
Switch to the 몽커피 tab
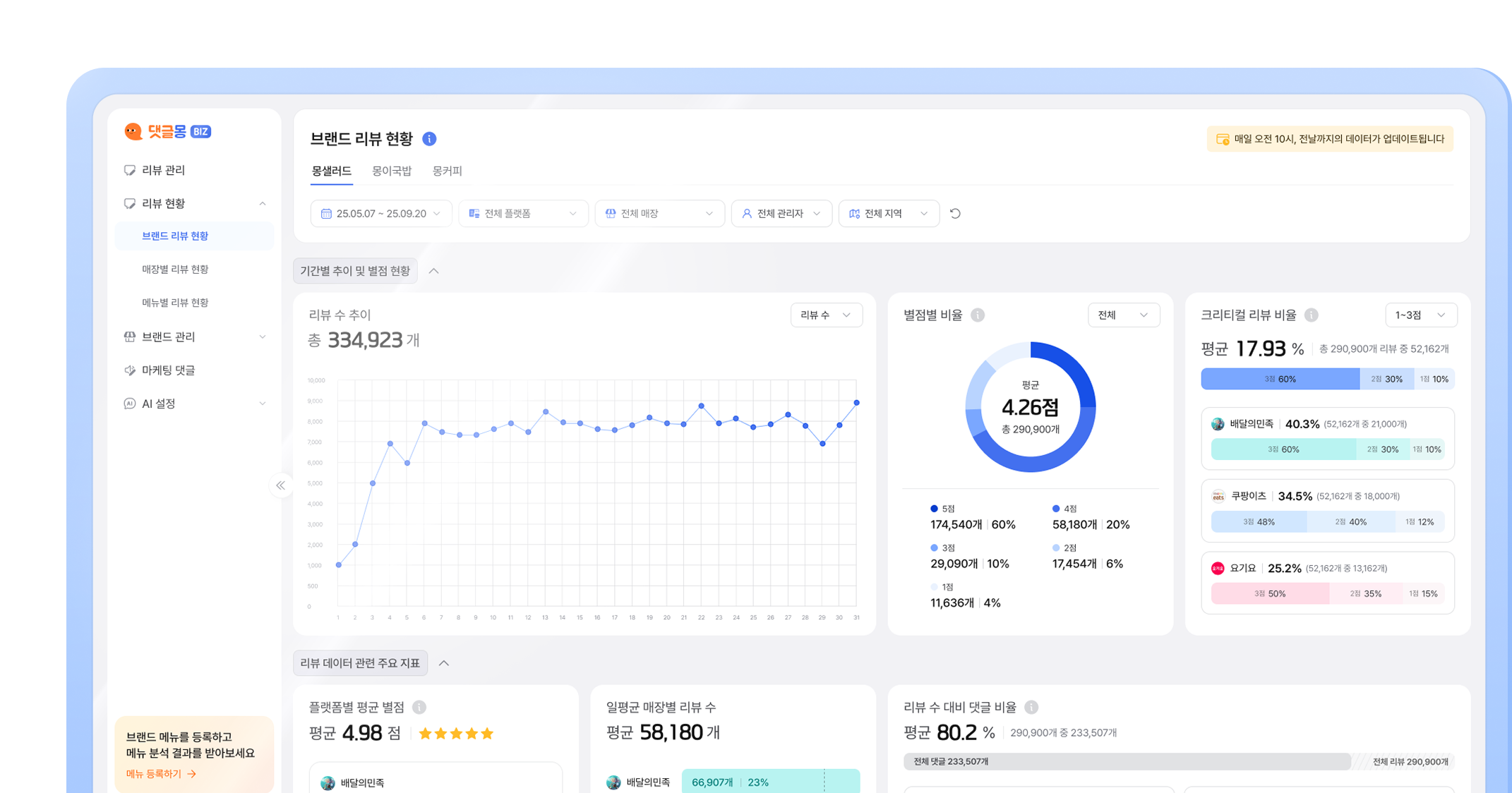tap(448, 170)
